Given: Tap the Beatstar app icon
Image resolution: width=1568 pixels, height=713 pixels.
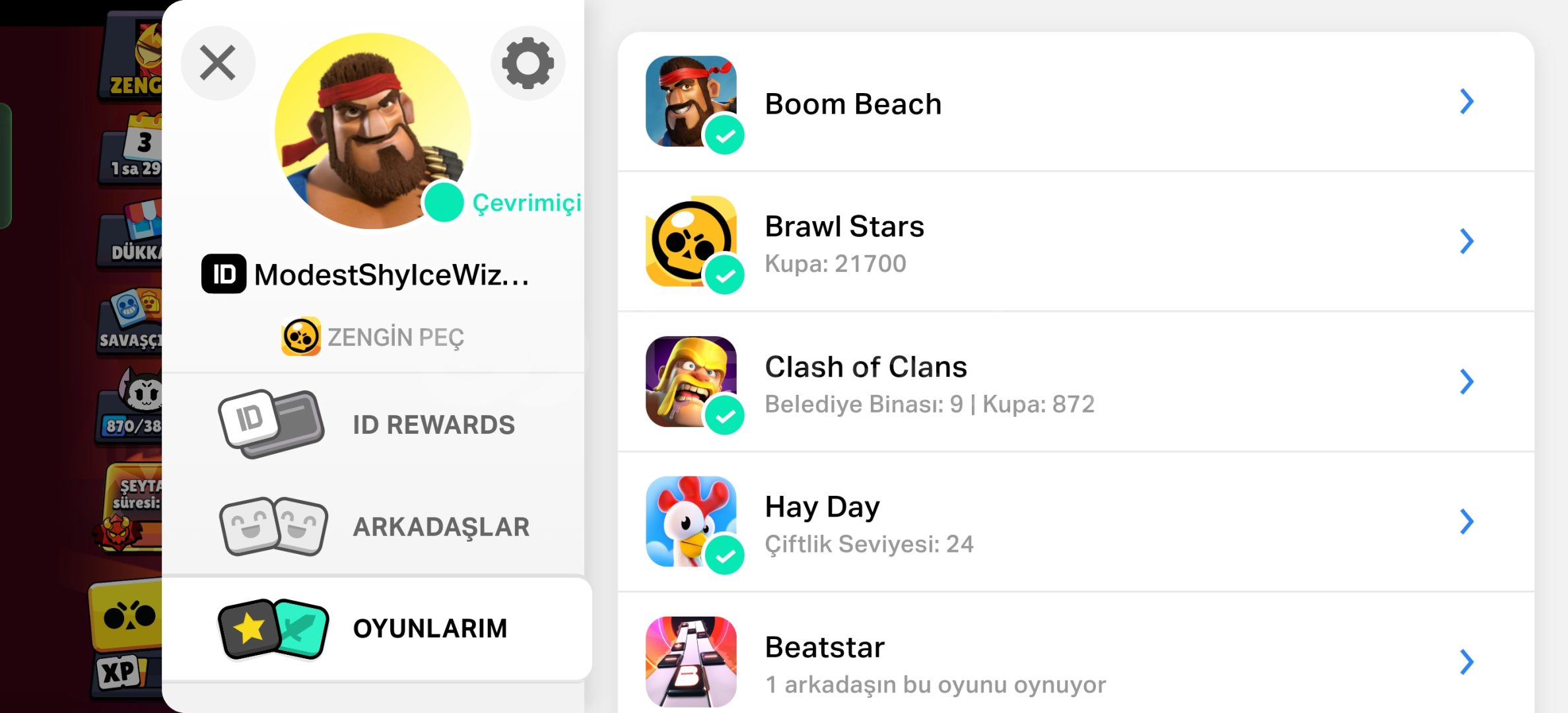Looking at the screenshot, I should click(691, 662).
